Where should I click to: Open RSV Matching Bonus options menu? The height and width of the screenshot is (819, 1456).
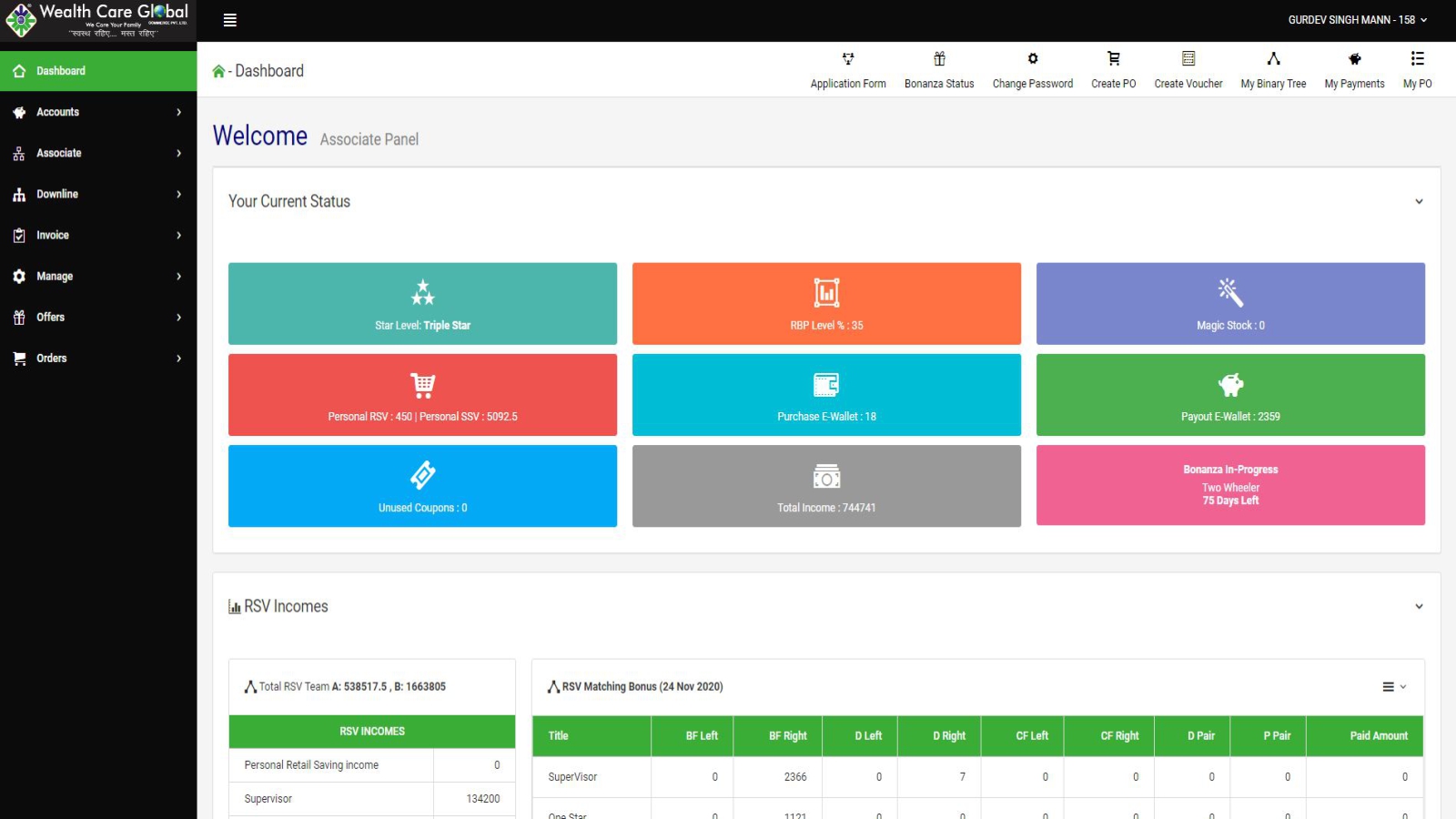[1393, 687]
